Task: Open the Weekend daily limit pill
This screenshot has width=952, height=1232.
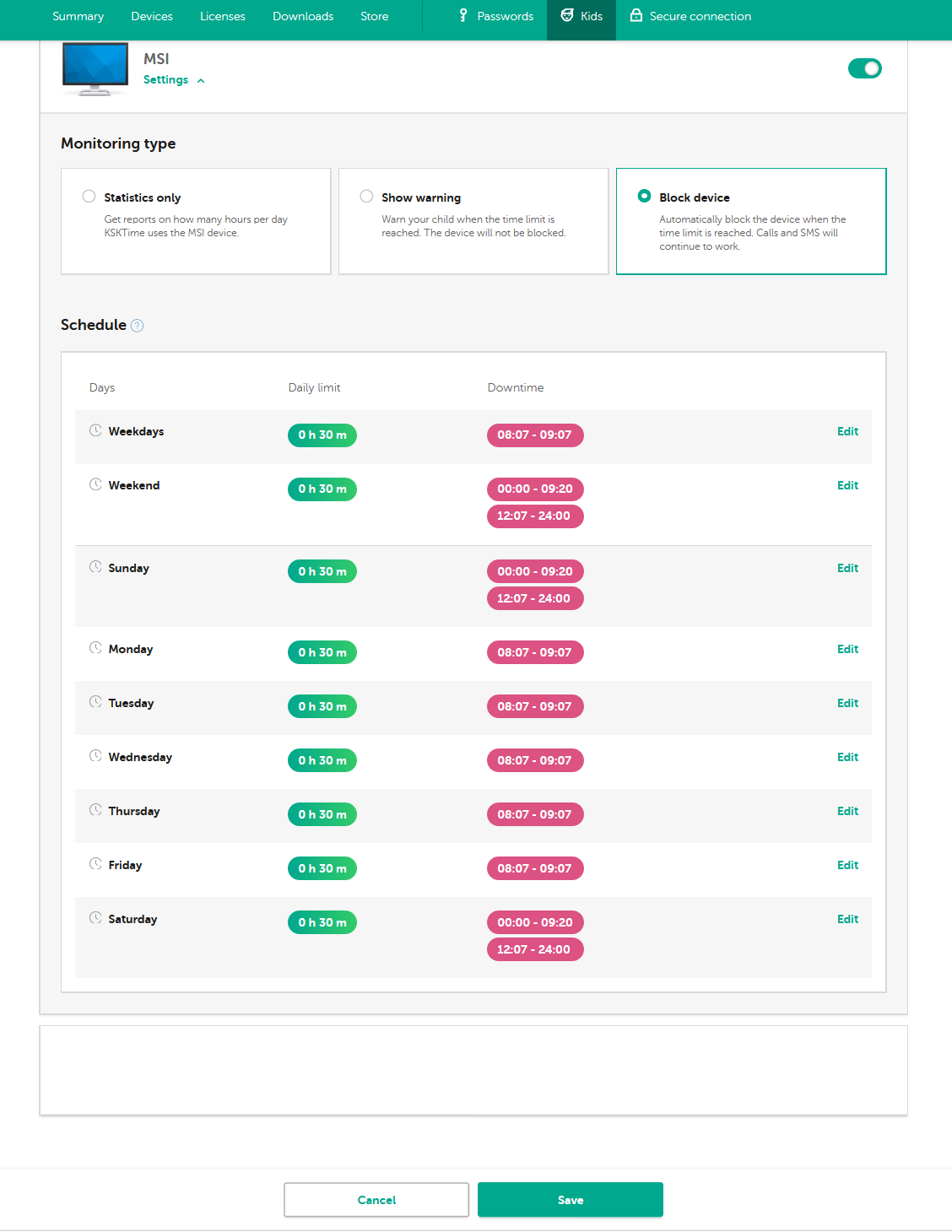Action: [x=322, y=489]
